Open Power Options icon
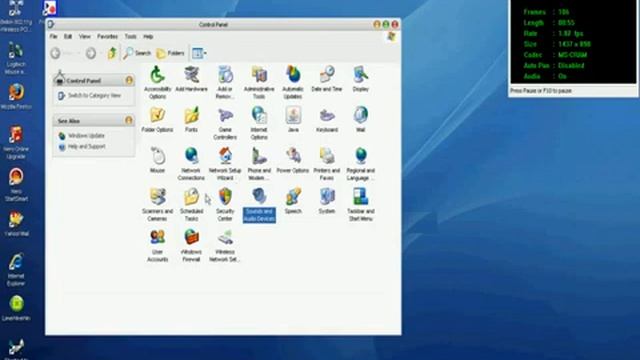This screenshot has height=360, width=640. (293, 160)
